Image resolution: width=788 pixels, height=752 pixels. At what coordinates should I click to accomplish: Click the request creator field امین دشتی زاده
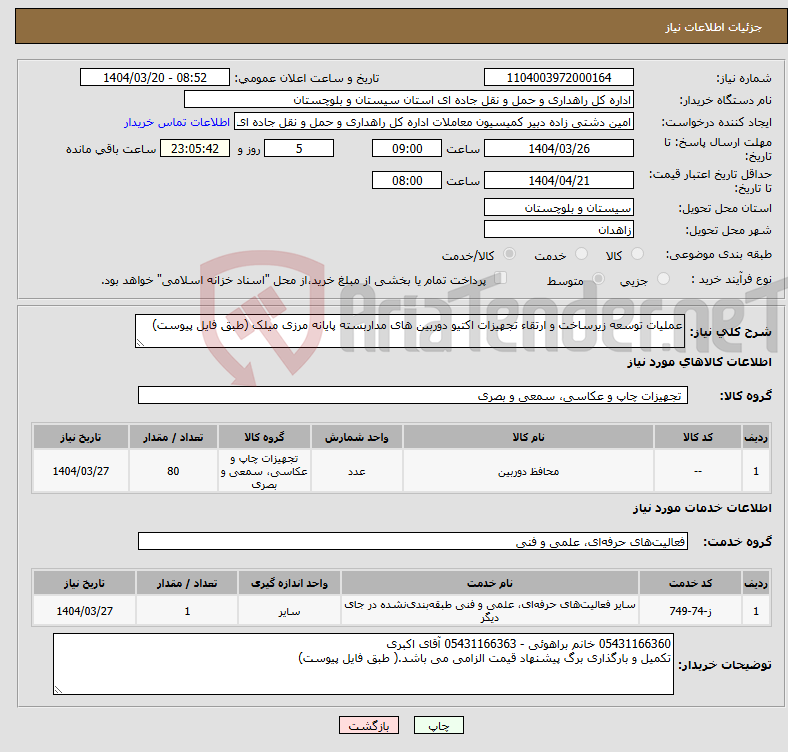434,122
